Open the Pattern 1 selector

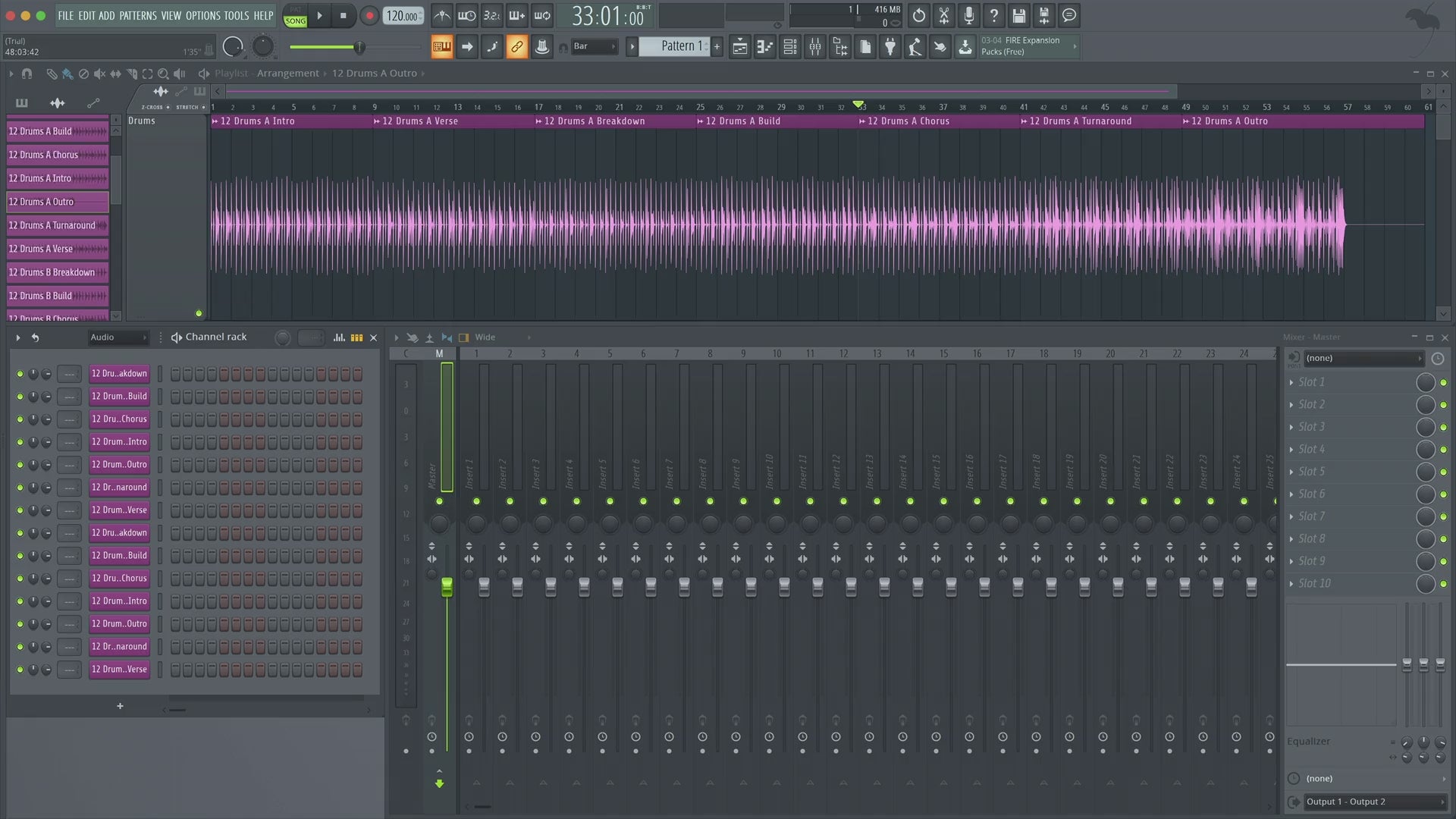pos(674,46)
